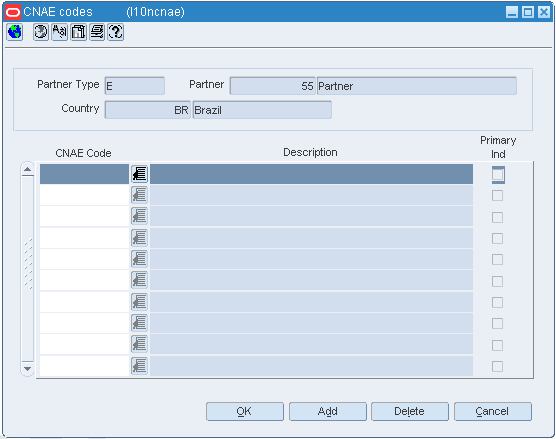Open the list-of-values icon in the eighth CNAE row
The height and width of the screenshot is (439, 556).
tap(139, 323)
